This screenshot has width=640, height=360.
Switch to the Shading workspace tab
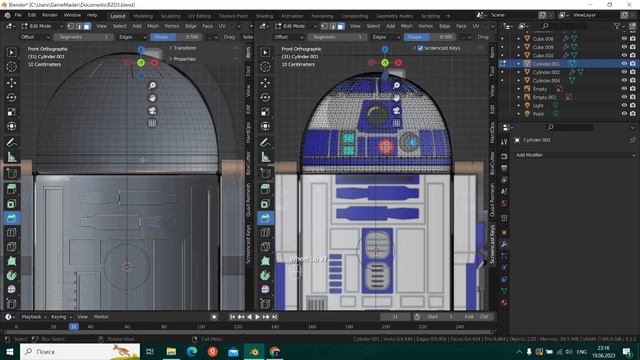point(264,16)
